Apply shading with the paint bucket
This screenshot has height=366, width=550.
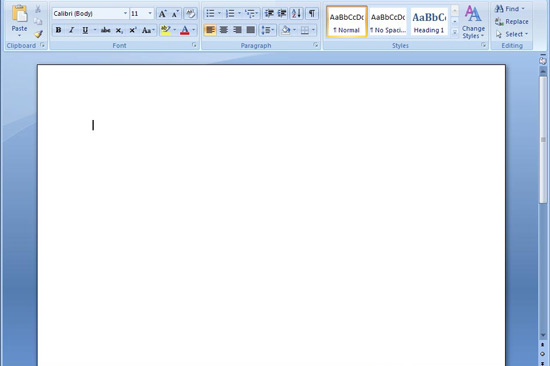pyautogui.click(x=286, y=30)
